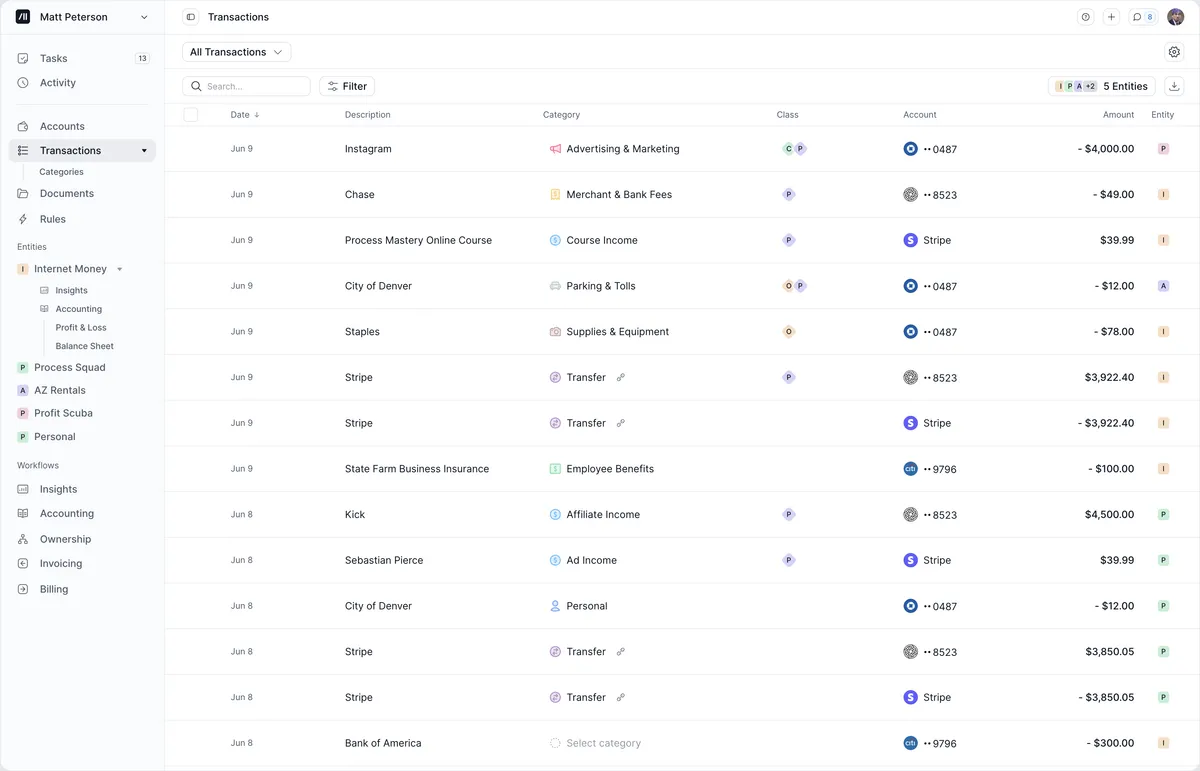The height and width of the screenshot is (771, 1200).
Task: Click the Amount column header
Action: coord(1118,115)
